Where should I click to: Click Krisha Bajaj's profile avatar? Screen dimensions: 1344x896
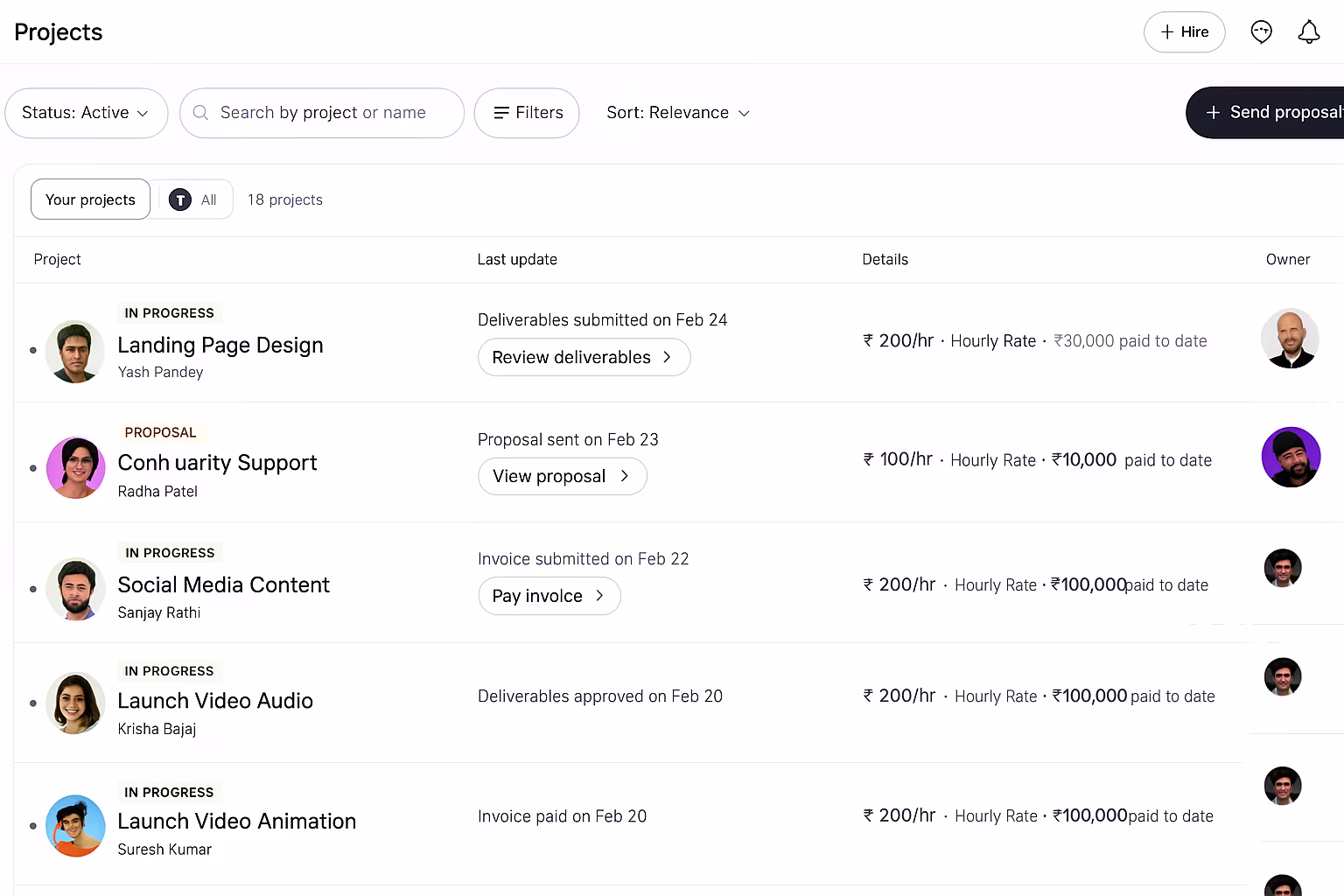tap(75, 703)
